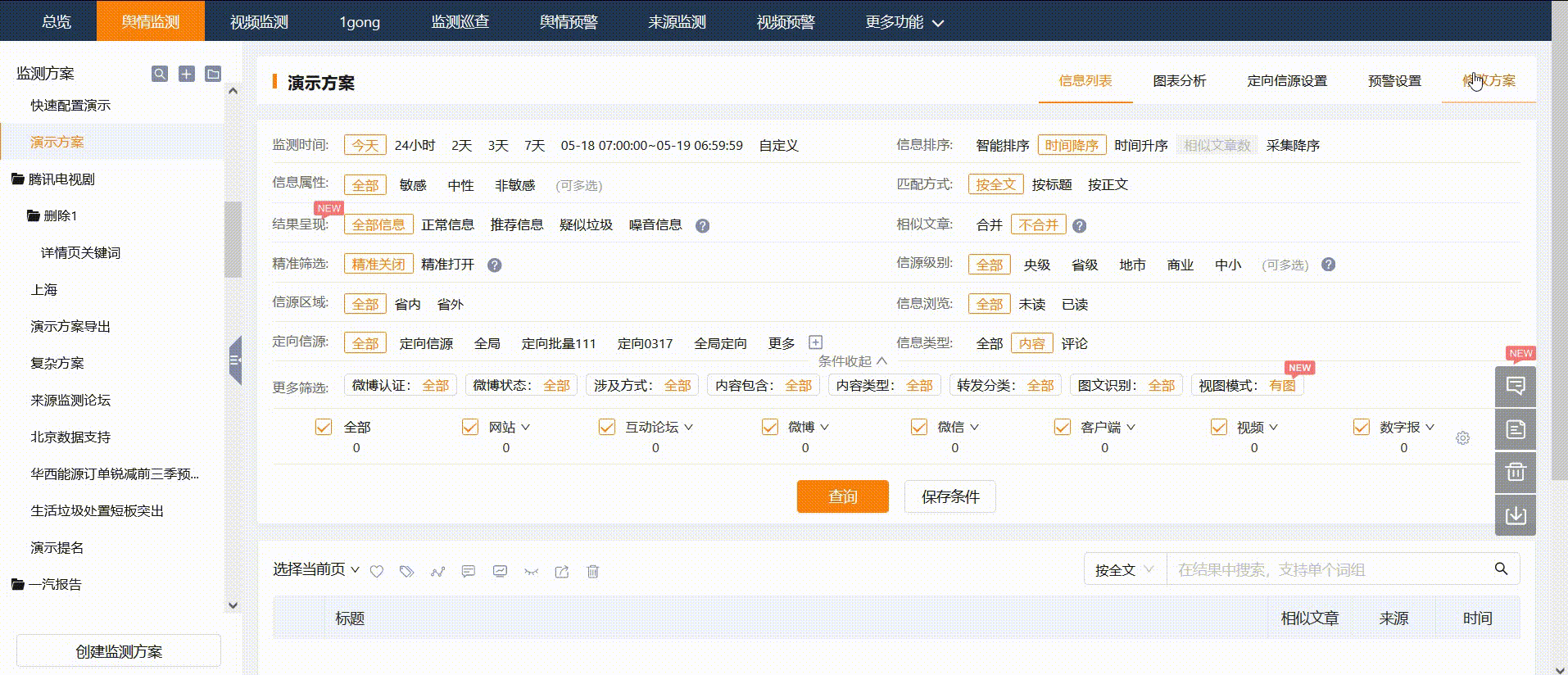Open the 腾讯电视剧 folder

tap(53, 179)
